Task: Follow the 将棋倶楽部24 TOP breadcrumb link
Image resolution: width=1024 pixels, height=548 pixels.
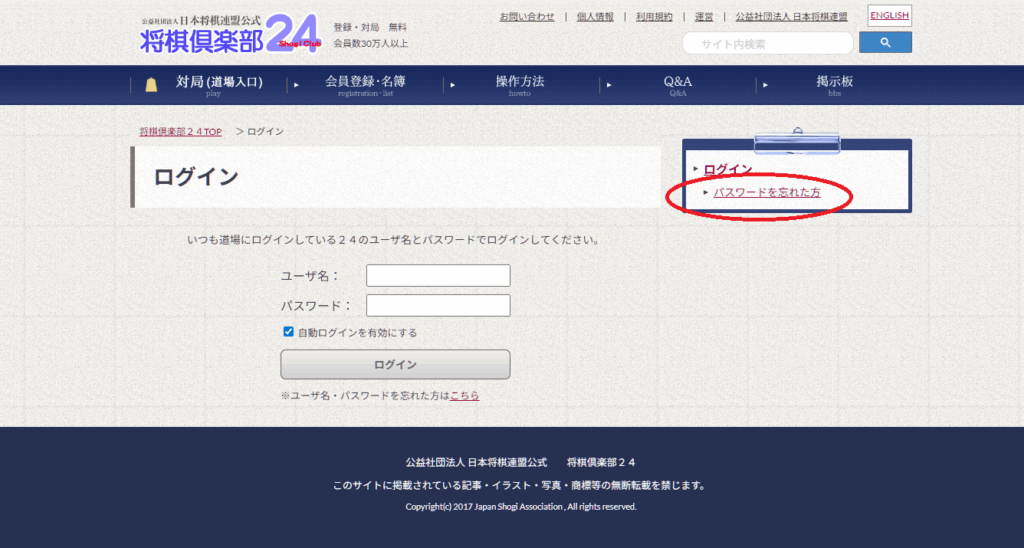Action: (181, 132)
